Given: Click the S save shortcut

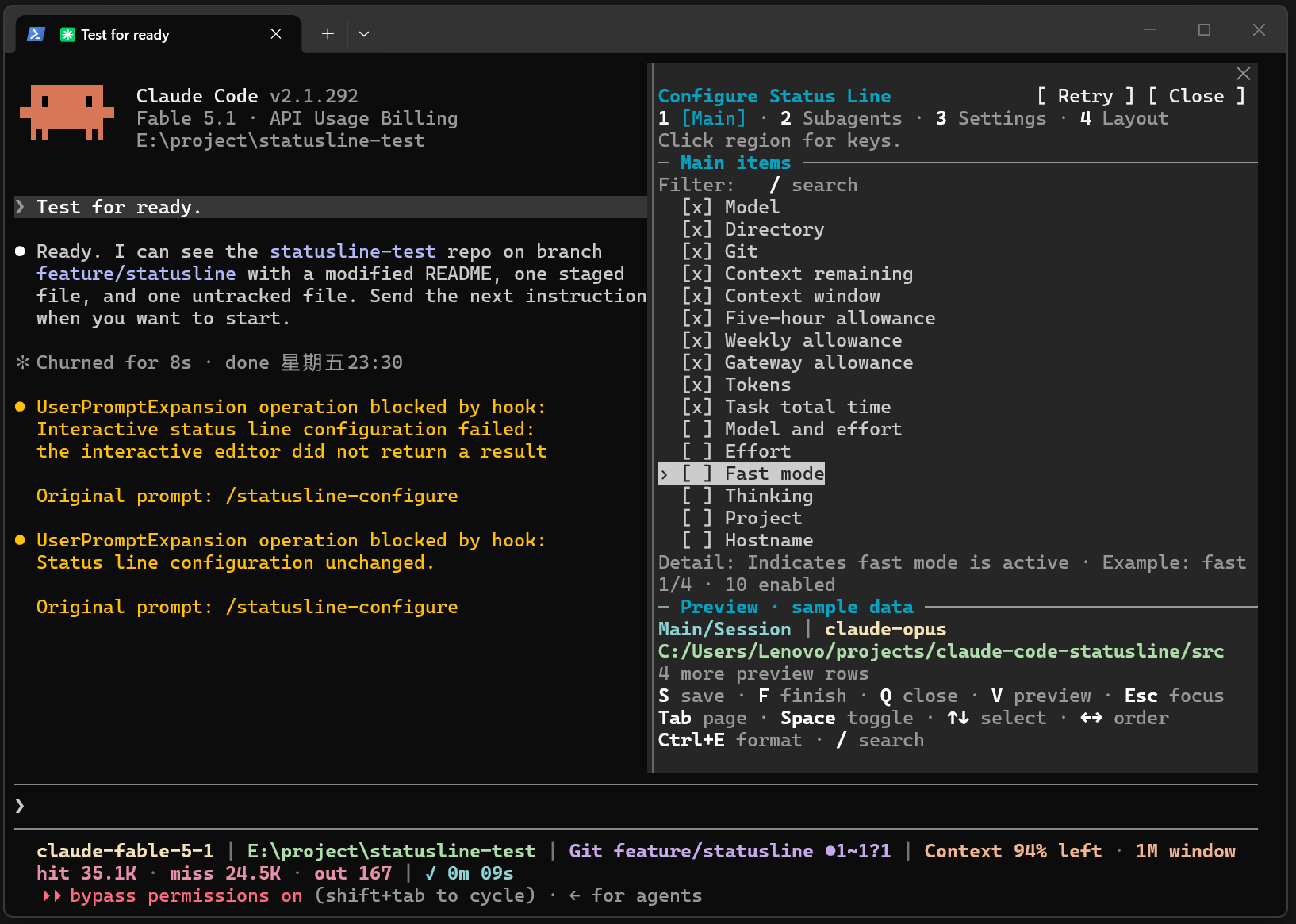Looking at the screenshot, I should 691,696.
